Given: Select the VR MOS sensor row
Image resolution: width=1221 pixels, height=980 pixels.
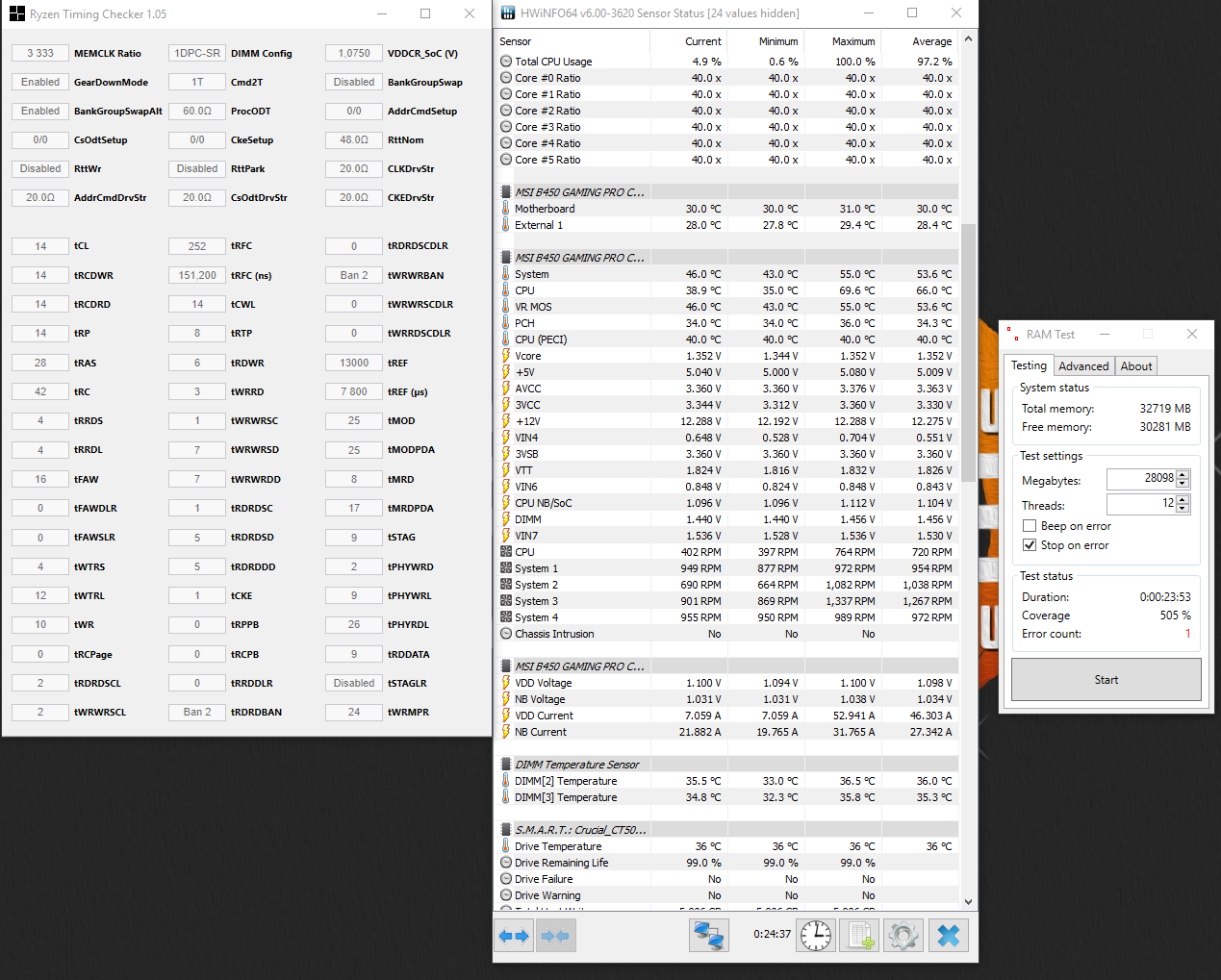Looking at the screenshot, I should click(x=727, y=307).
